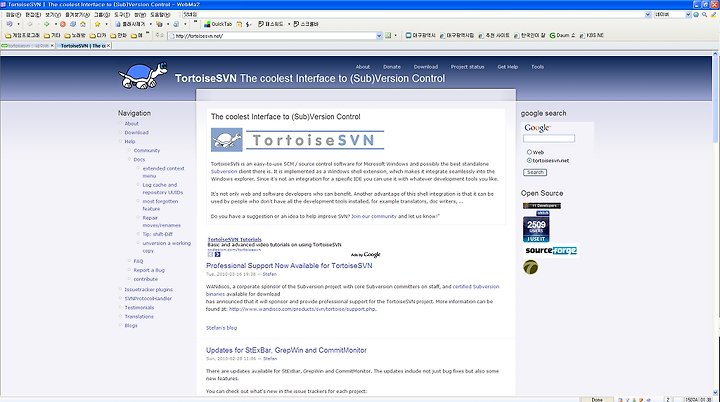Open the first item in the menu bar
This screenshot has height=402, width=720.
coord(14,15)
